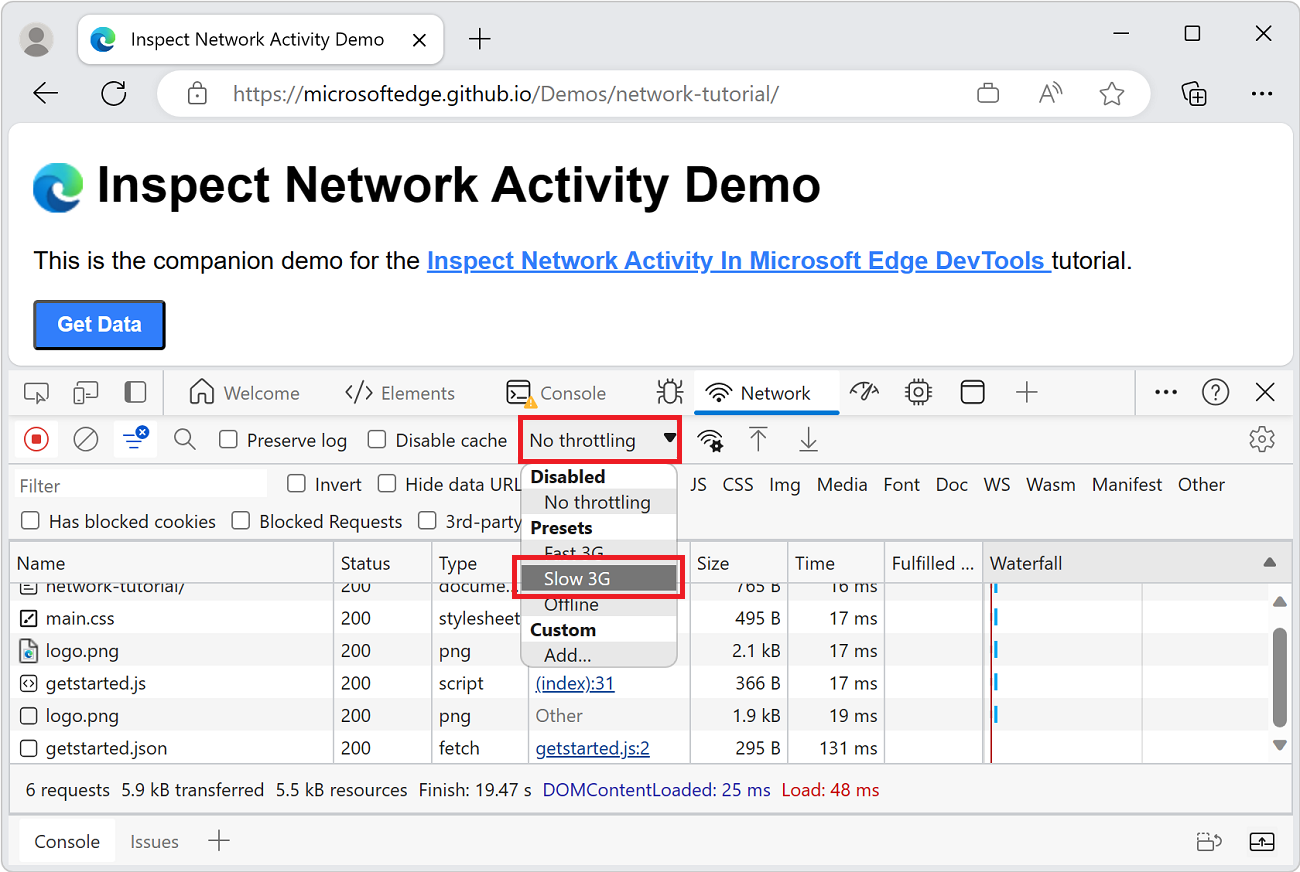
Task: Open DevTools help question icon
Action: coord(1215,393)
